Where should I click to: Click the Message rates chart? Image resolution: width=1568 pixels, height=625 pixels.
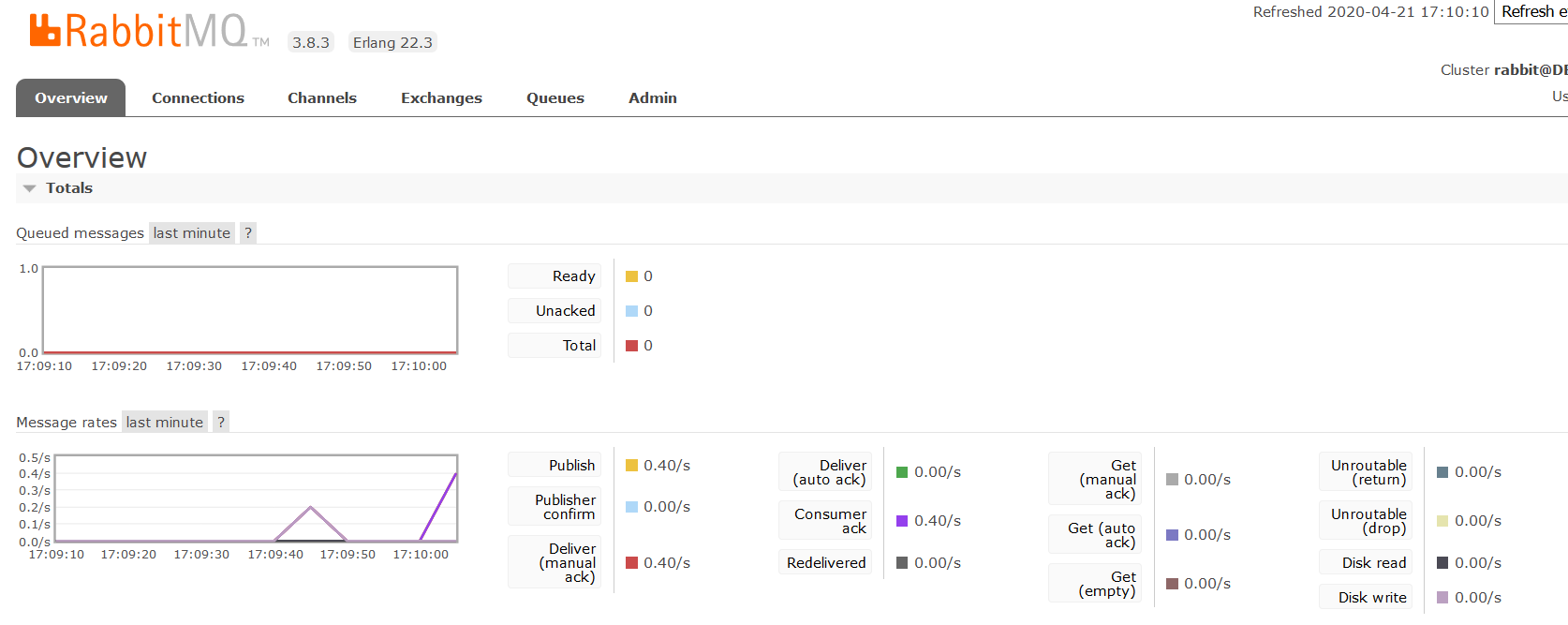click(256, 499)
